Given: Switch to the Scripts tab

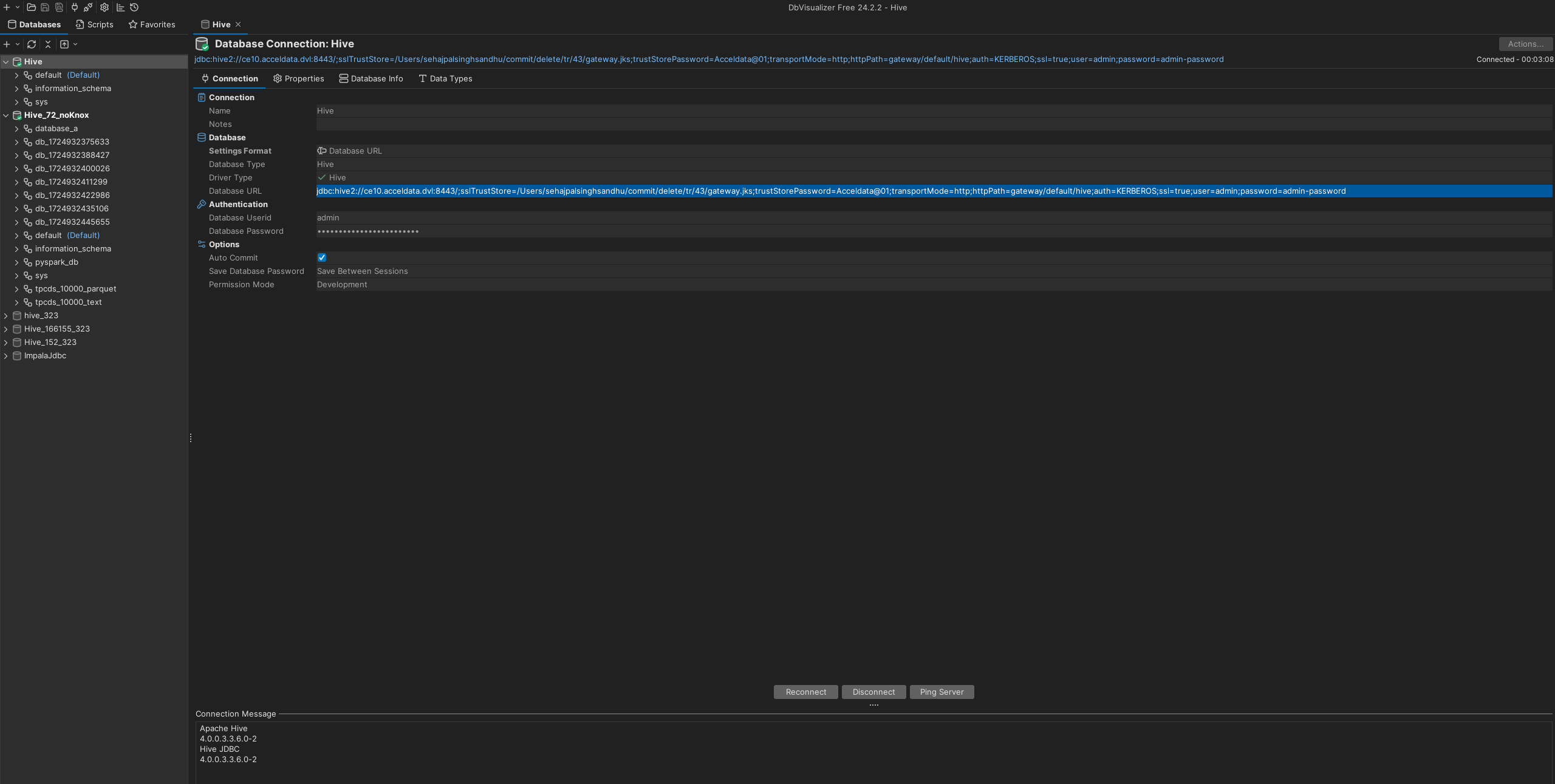Looking at the screenshot, I should (x=95, y=25).
